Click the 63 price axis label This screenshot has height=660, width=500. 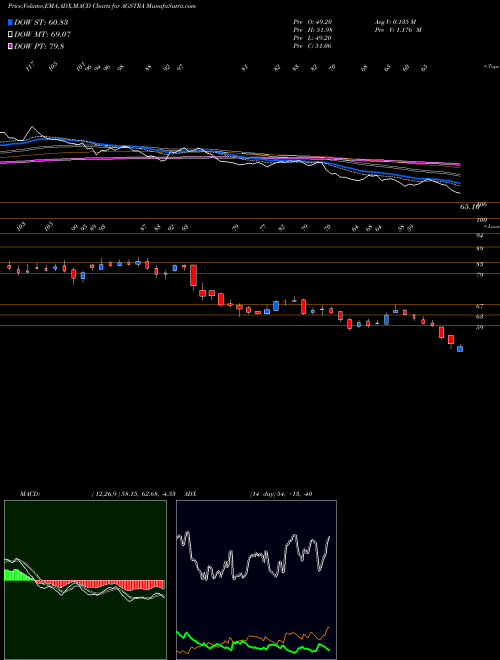click(479, 317)
